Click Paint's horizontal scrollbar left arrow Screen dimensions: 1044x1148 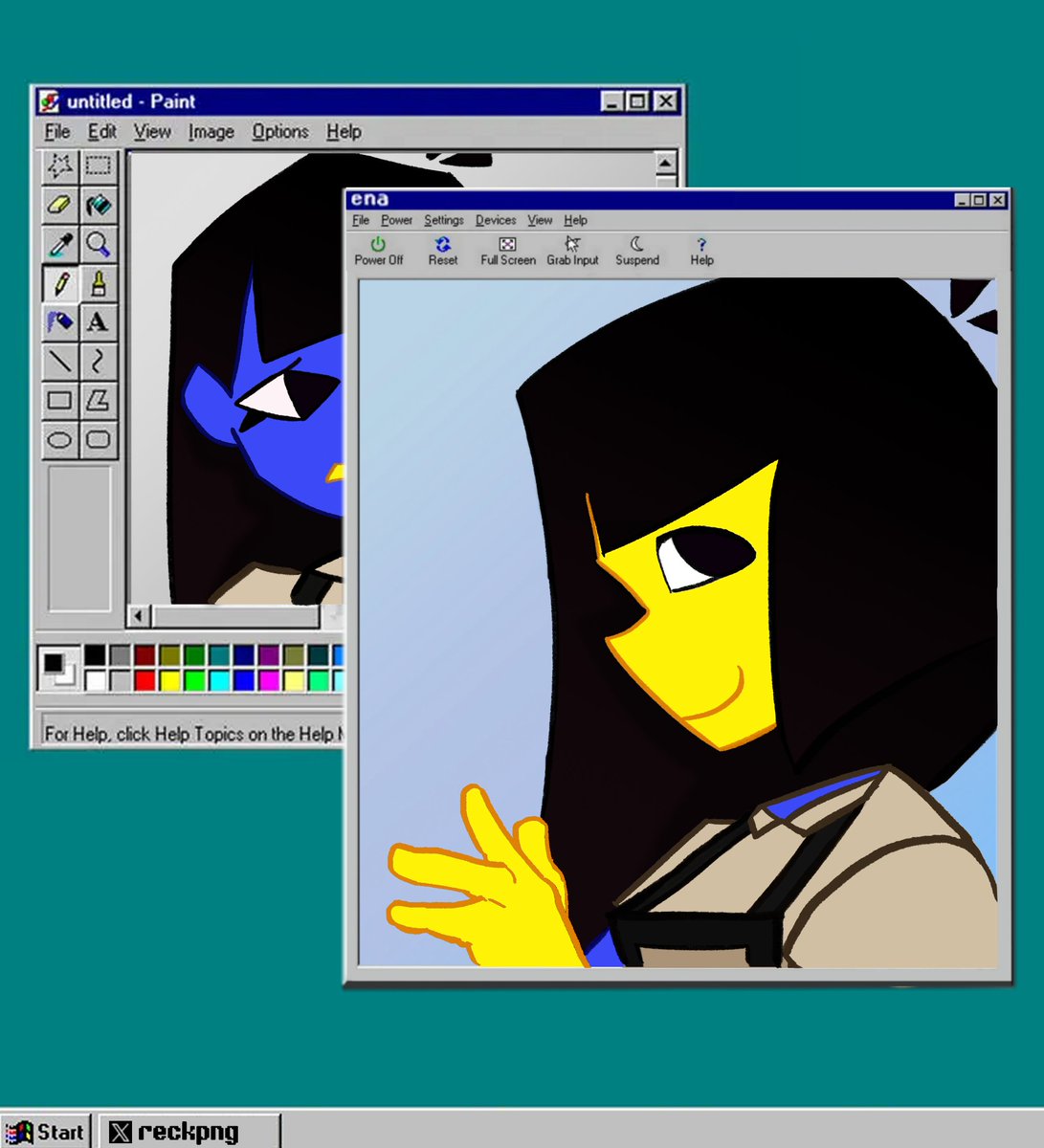click(140, 616)
